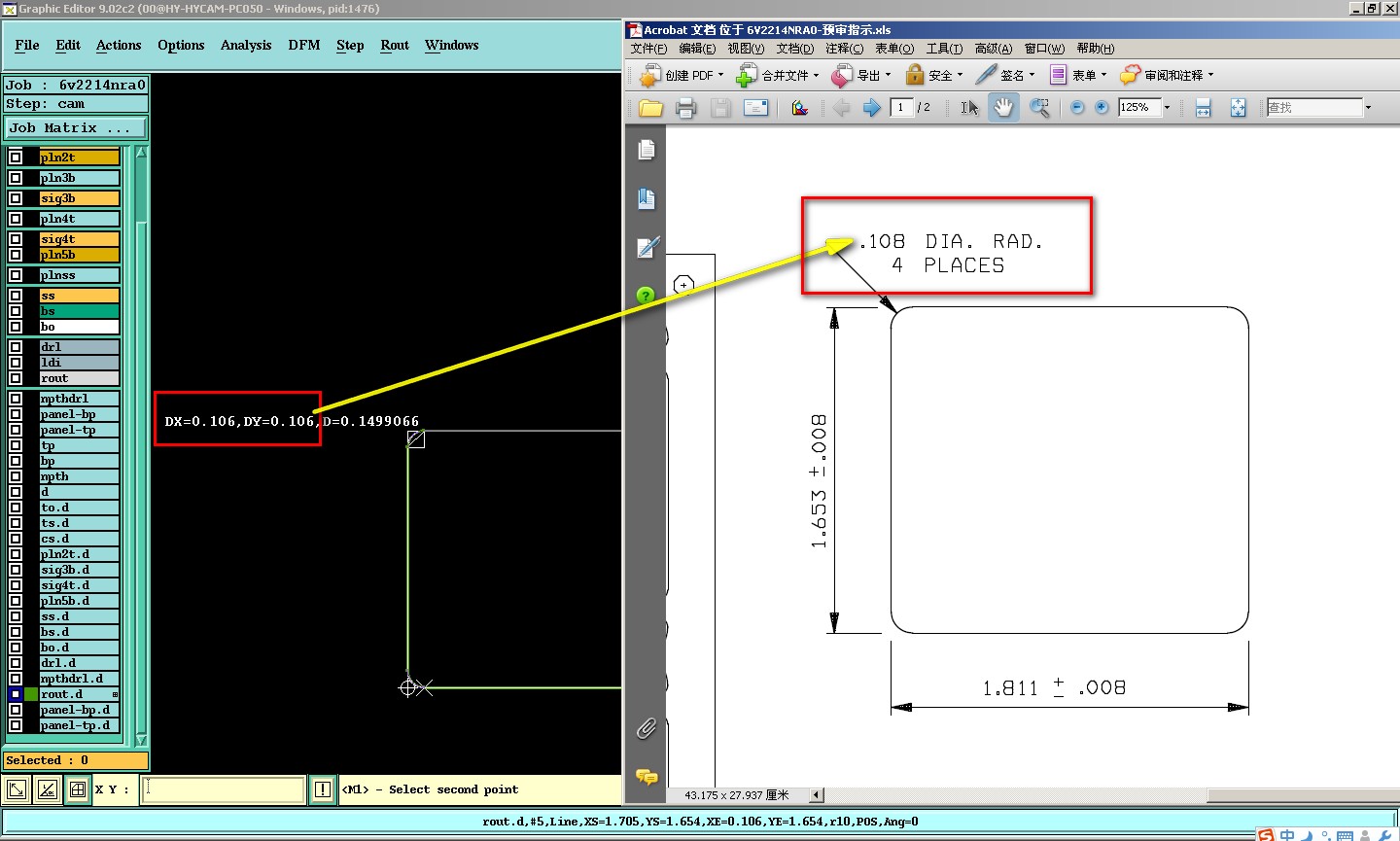Select the plnss layer name

coord(79,276)
